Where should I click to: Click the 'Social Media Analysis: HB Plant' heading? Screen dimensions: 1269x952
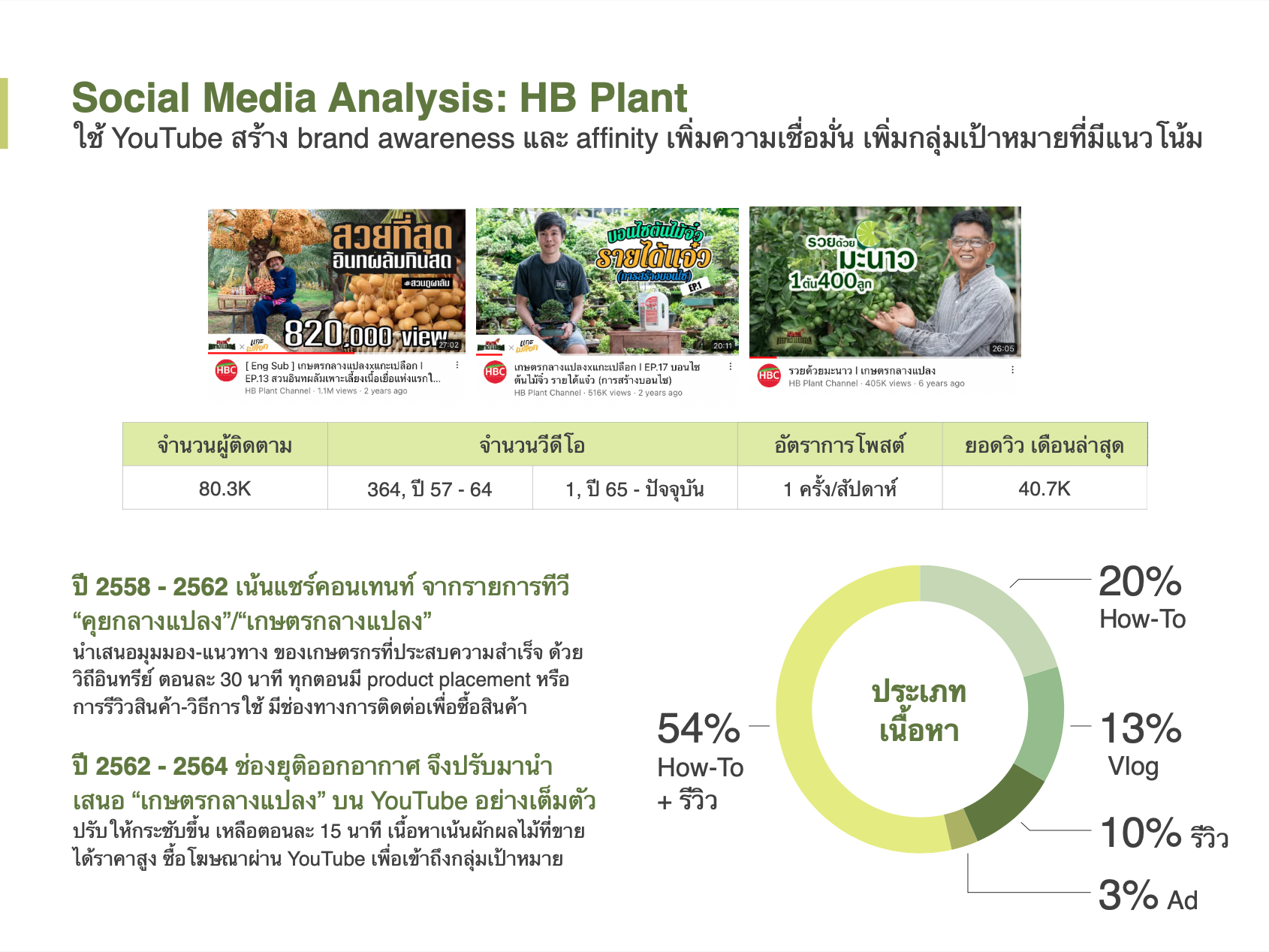(379, 98)
